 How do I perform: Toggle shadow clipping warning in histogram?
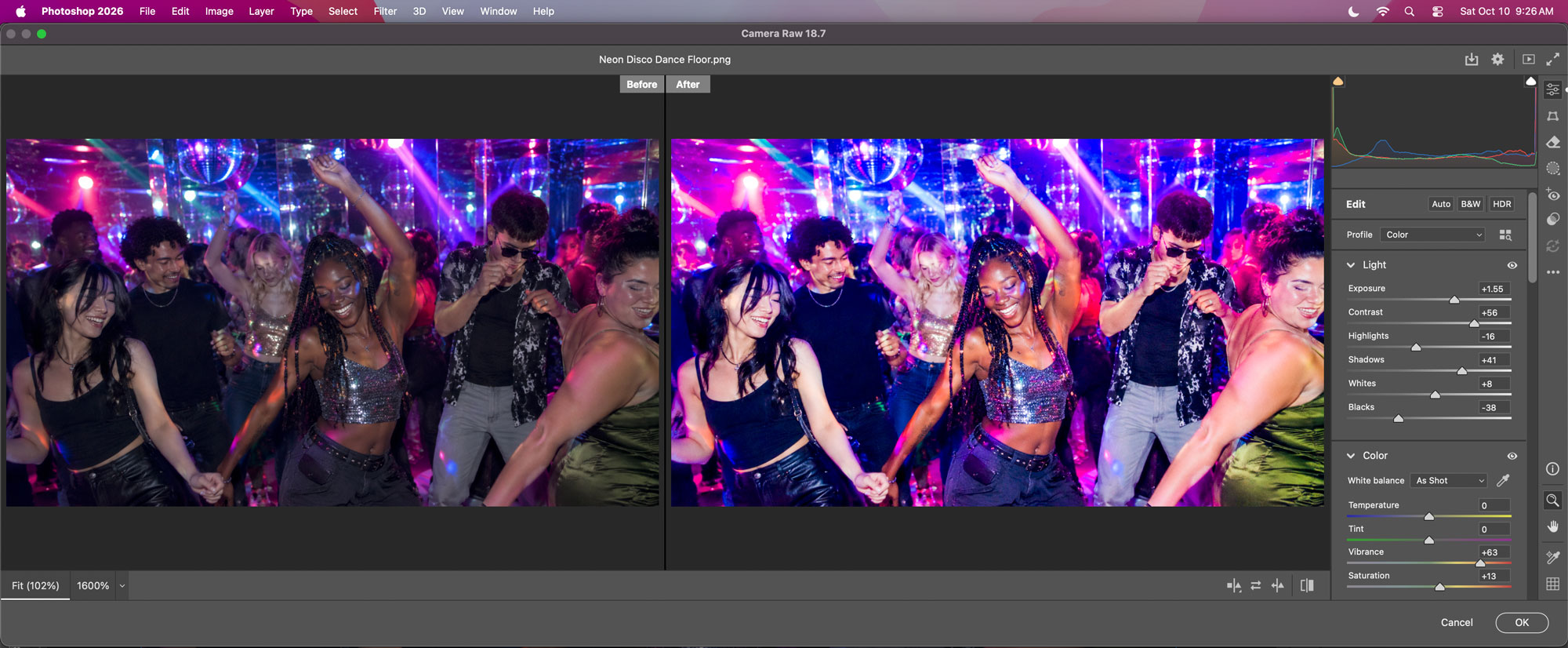click(1338, 82)
